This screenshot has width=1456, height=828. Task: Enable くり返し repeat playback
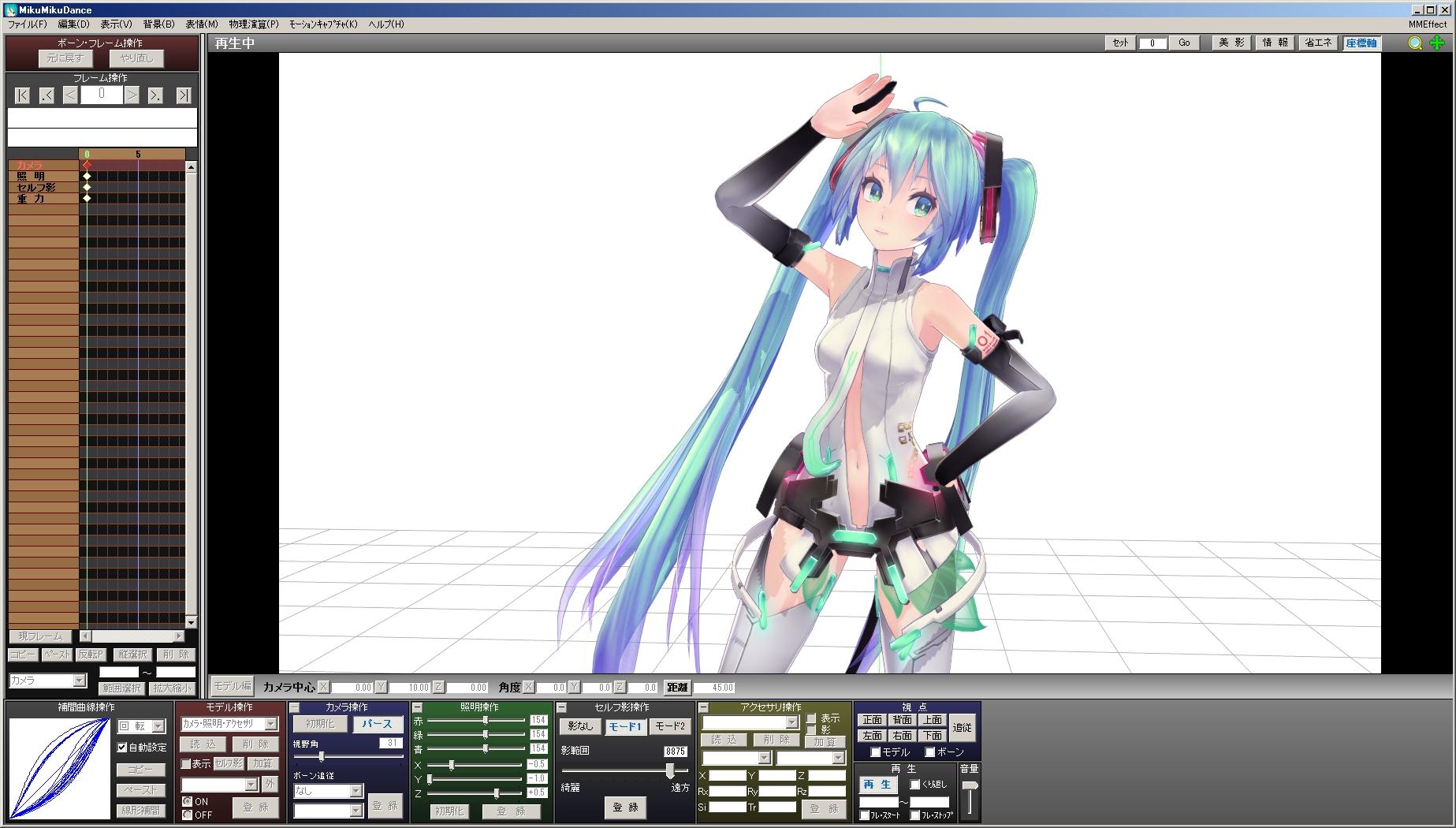click(915, 785)
